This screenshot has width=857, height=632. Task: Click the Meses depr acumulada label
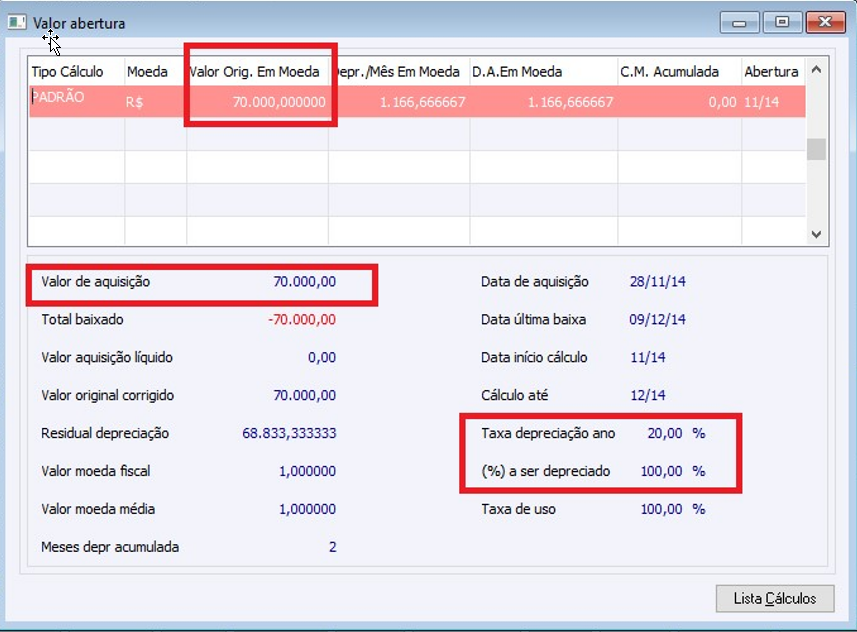tap(110, 547)
